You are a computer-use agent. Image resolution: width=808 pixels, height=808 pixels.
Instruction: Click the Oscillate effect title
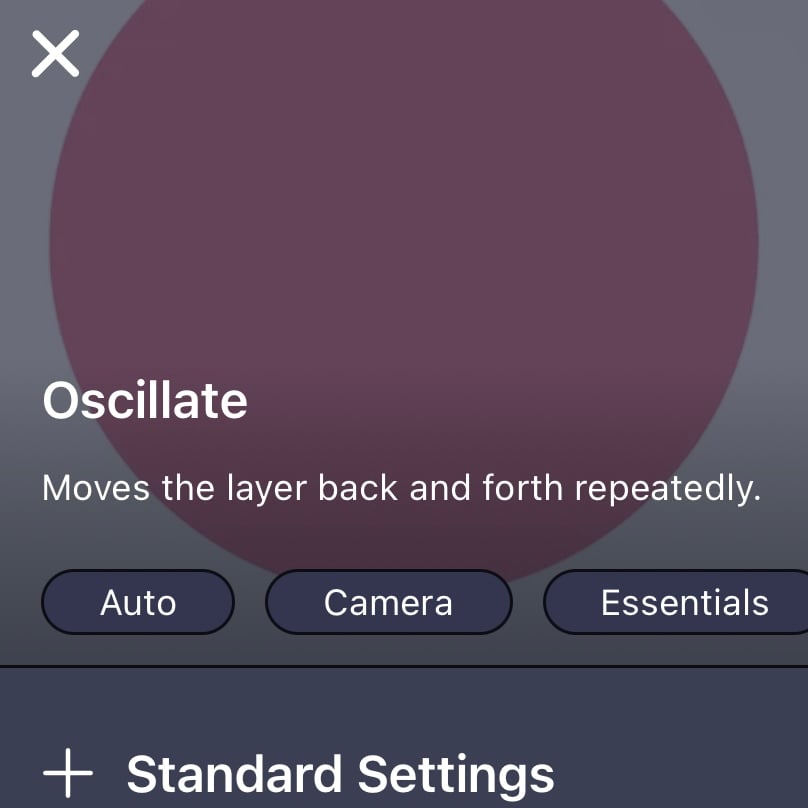[x=145, y=401]
